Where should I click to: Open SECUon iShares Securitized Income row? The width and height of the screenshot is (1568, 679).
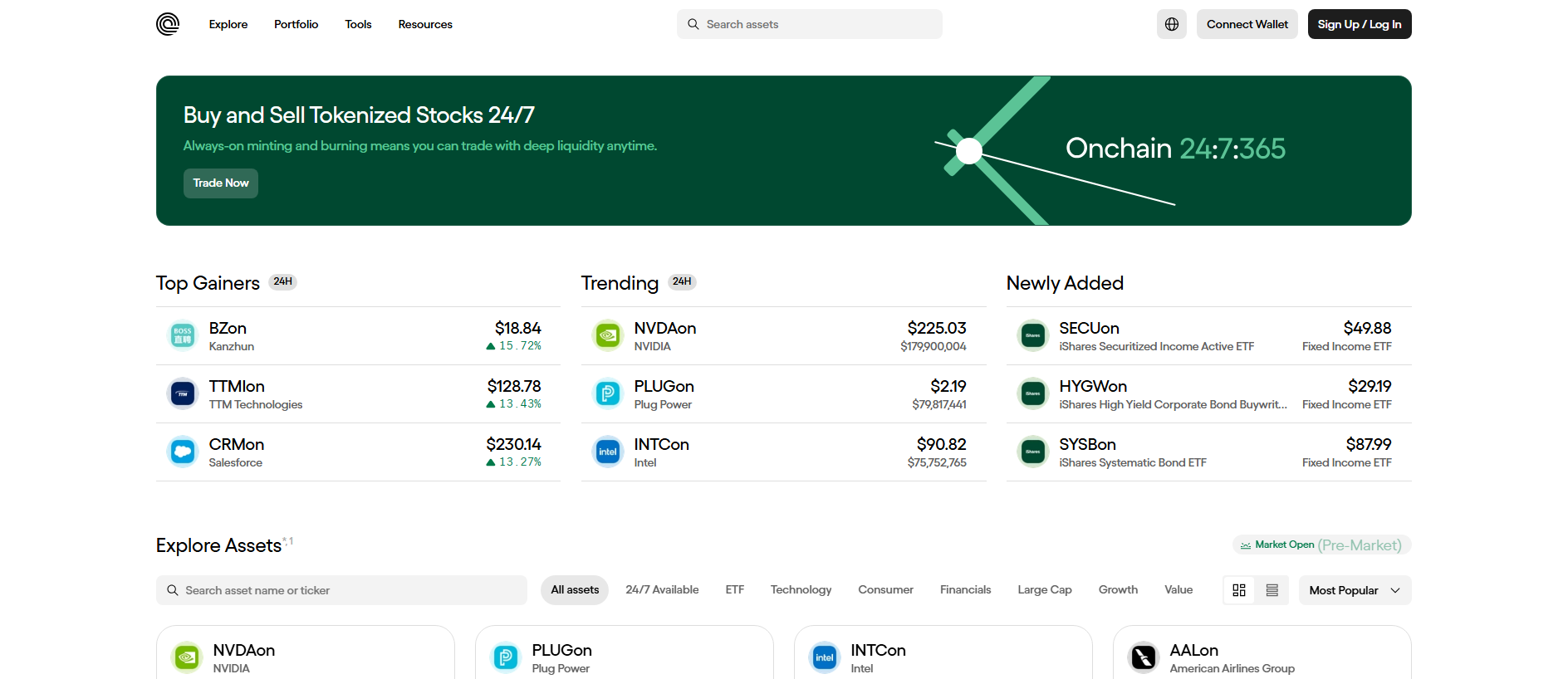click(x=1208, y=336)
